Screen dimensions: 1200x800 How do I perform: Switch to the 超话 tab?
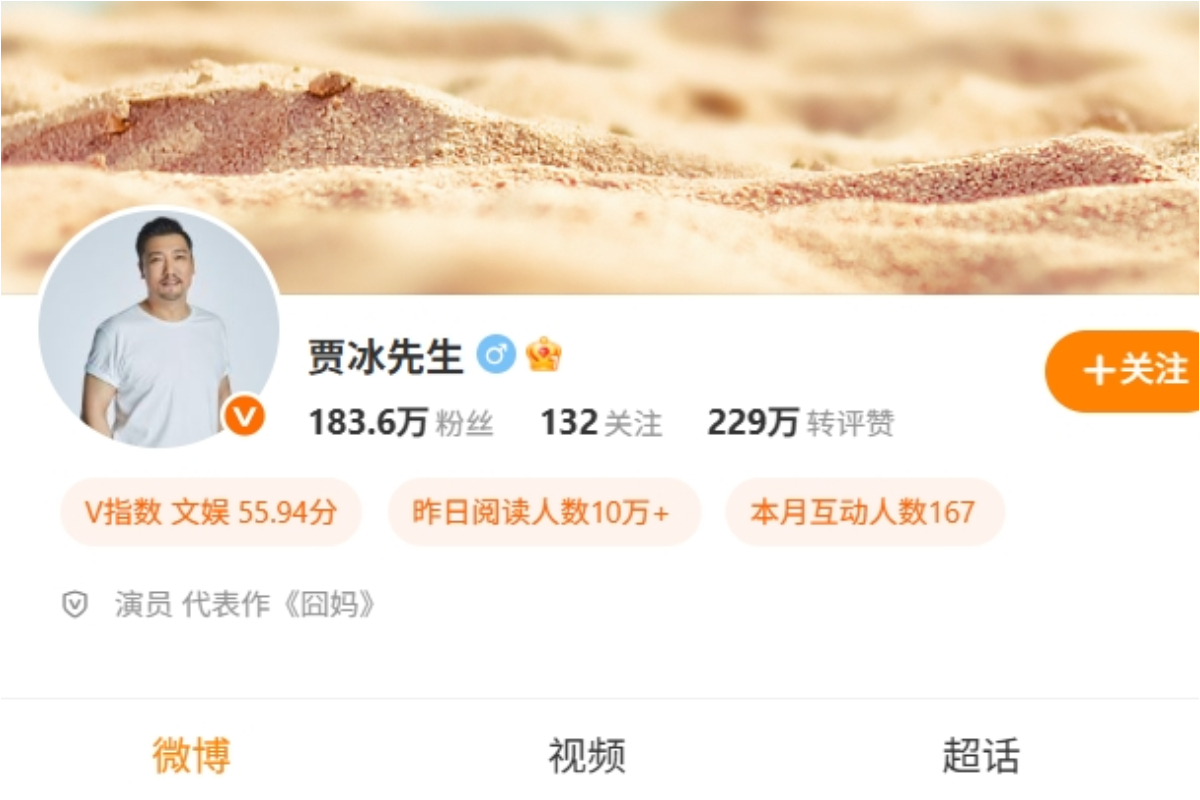click(x=981, y=755)
